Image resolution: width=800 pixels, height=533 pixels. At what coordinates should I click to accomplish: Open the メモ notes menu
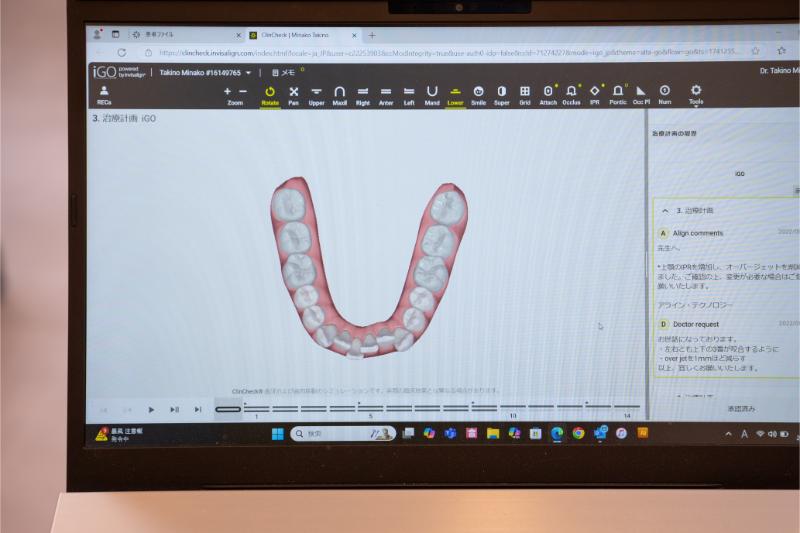pyautogui.click(x=284, y=72)
